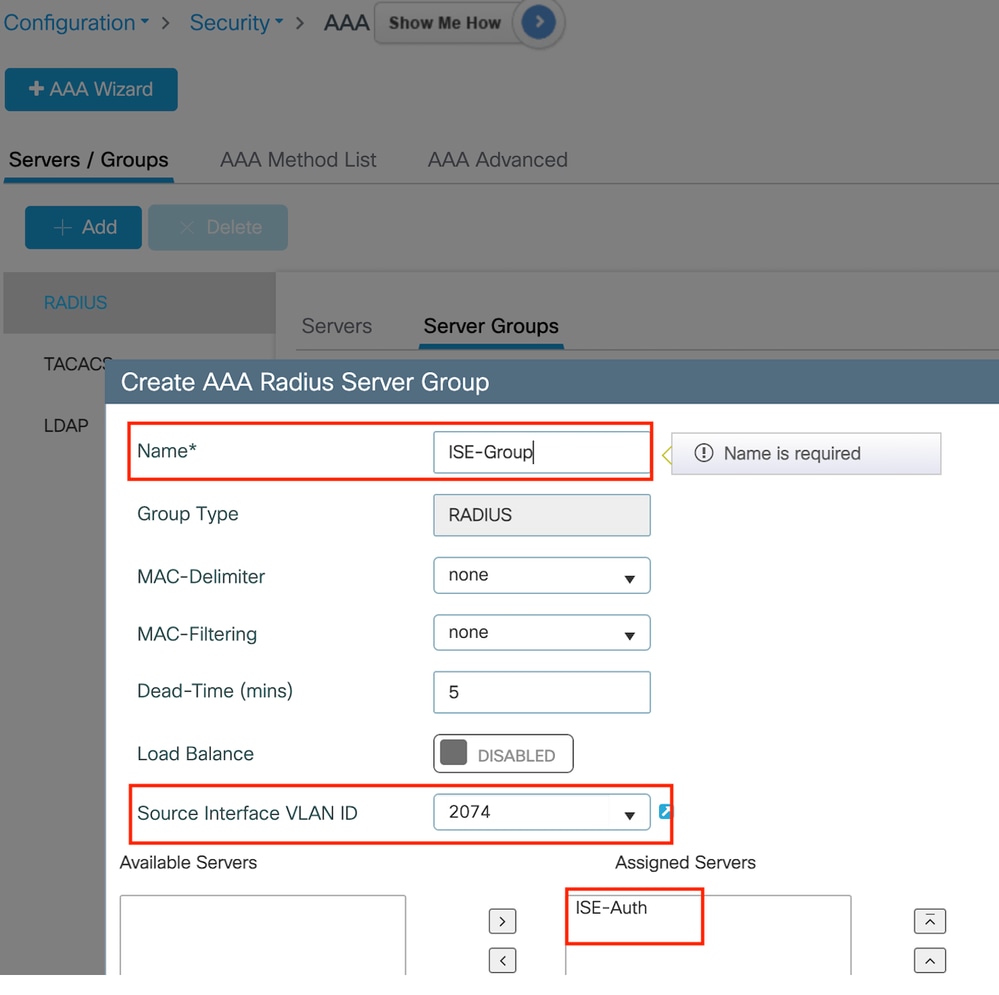This screenshot has width=999, height=995.
Task: Switch to the Servers / Groups tab
Action: click(x=89, y=160)
